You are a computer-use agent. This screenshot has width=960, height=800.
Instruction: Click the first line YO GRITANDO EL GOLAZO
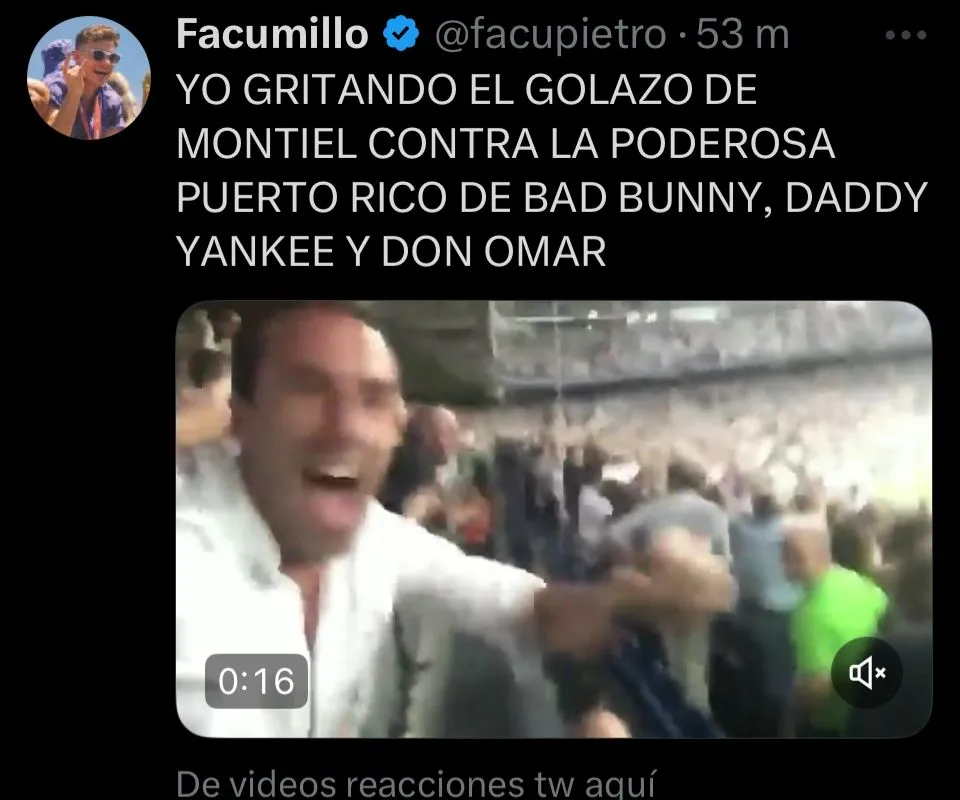click(x=467, y=89)
